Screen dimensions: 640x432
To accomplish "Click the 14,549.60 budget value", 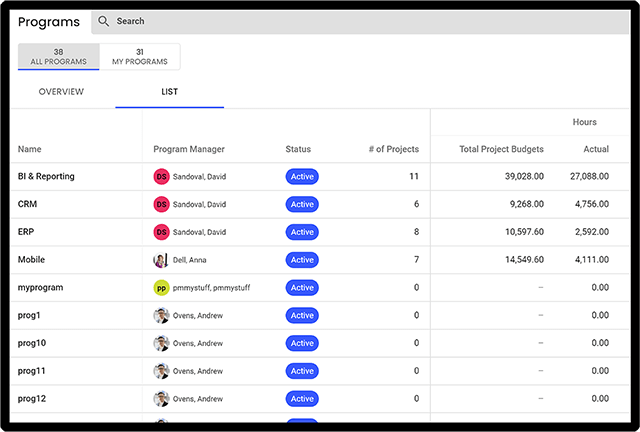I will 524,260.
